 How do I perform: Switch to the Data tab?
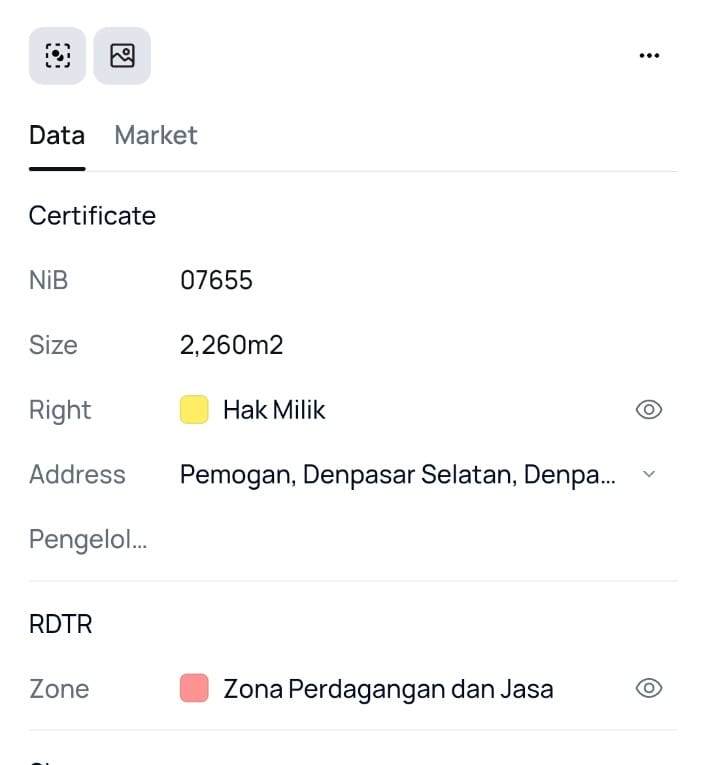(x=56, y=135)
